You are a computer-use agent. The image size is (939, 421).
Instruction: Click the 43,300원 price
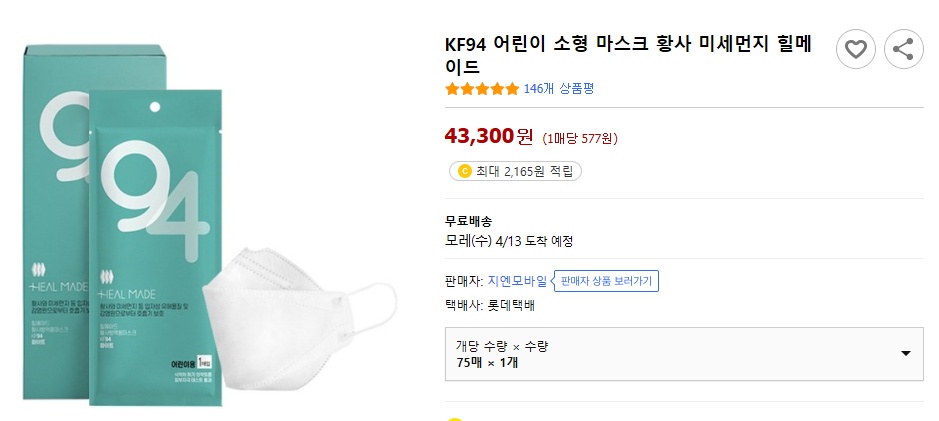click(x=489, y=135)
